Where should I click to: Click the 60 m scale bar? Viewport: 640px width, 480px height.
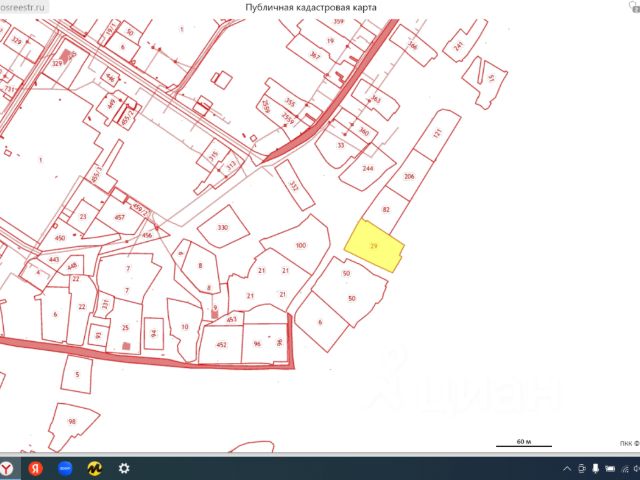pyautogui.click(x=524, y=443)
